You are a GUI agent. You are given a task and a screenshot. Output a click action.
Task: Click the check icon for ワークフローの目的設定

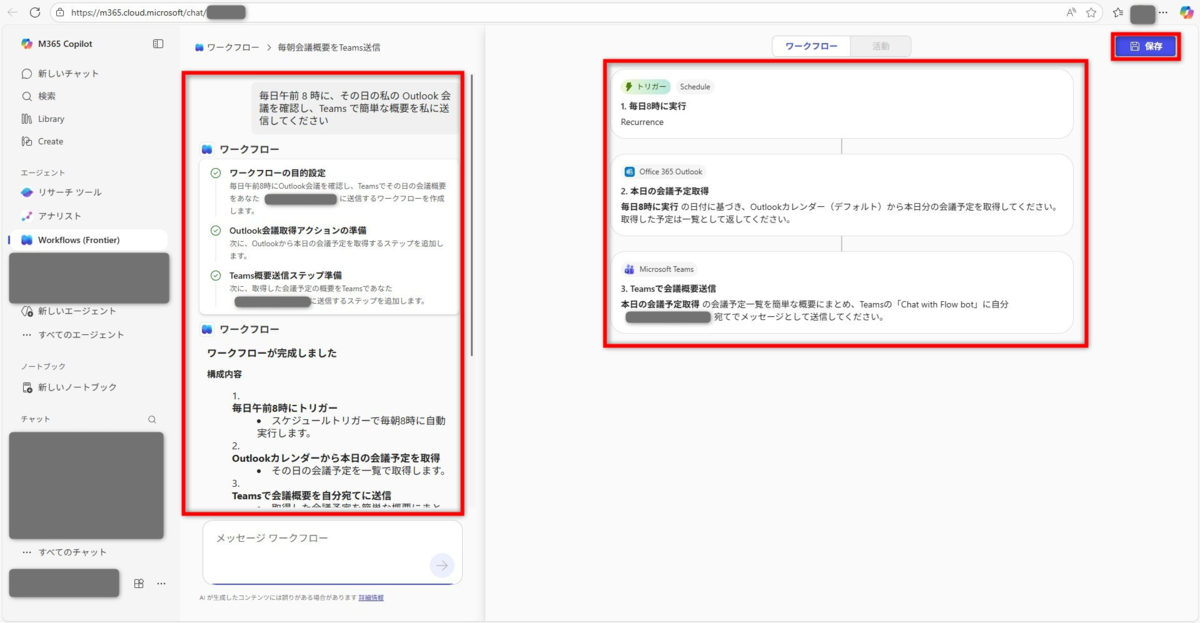215,173
